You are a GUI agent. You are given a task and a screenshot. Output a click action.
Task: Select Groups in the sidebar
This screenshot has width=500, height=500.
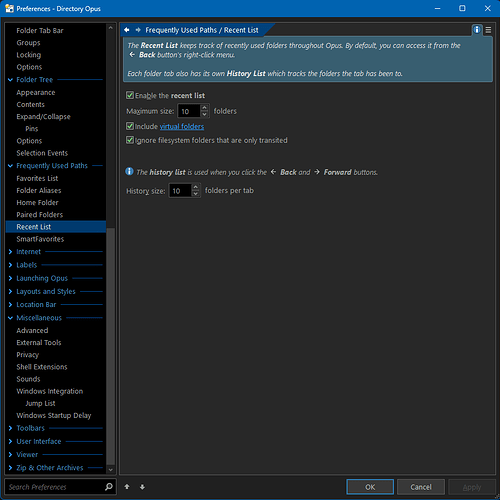[x=28, y=43]
